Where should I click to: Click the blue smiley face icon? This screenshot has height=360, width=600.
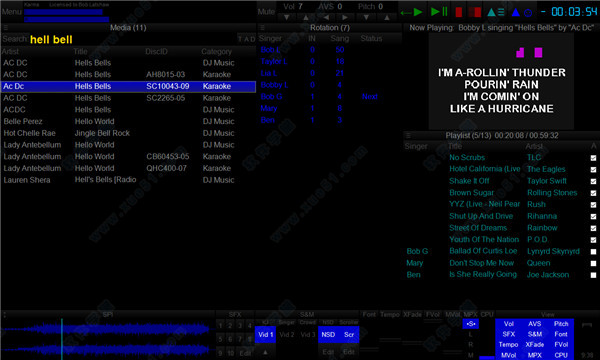click(x=528, y=13)
